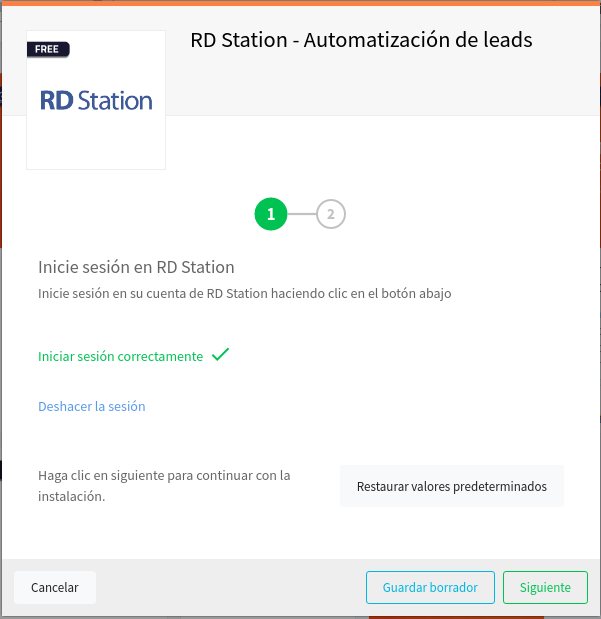This screenshot has width=601, height=619.
Task: Click the Haga clic en siguiente hint text
Action: [164, 486]
